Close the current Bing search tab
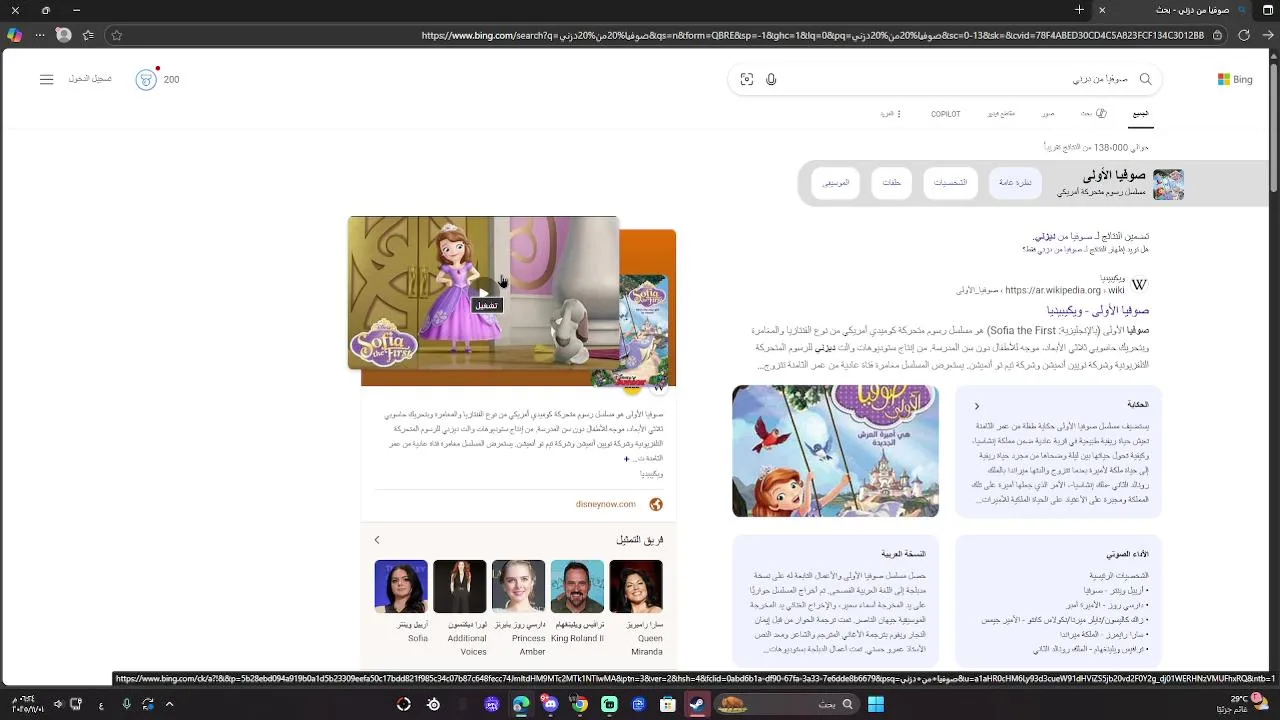 1102,10
